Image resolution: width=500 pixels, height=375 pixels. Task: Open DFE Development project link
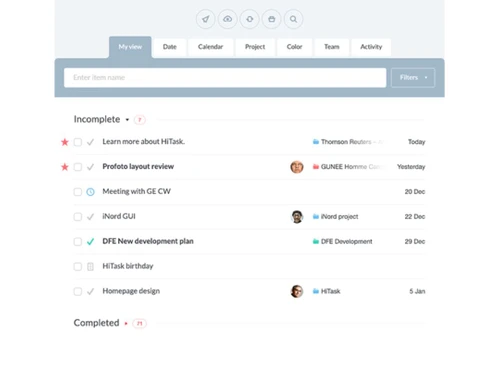(347, 241)
